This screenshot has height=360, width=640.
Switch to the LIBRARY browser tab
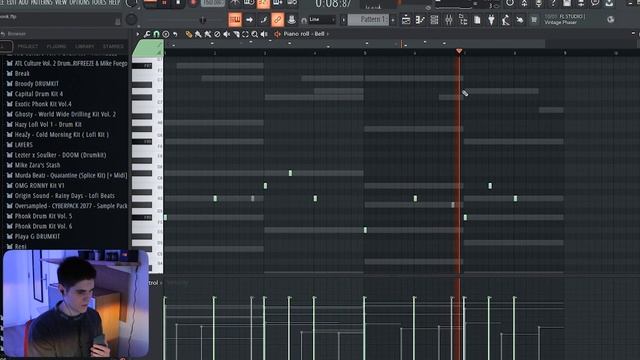(84, 47)
